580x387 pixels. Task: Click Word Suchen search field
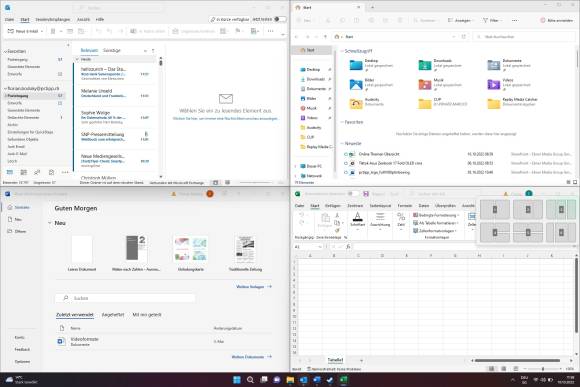click(x=125, y=298)
